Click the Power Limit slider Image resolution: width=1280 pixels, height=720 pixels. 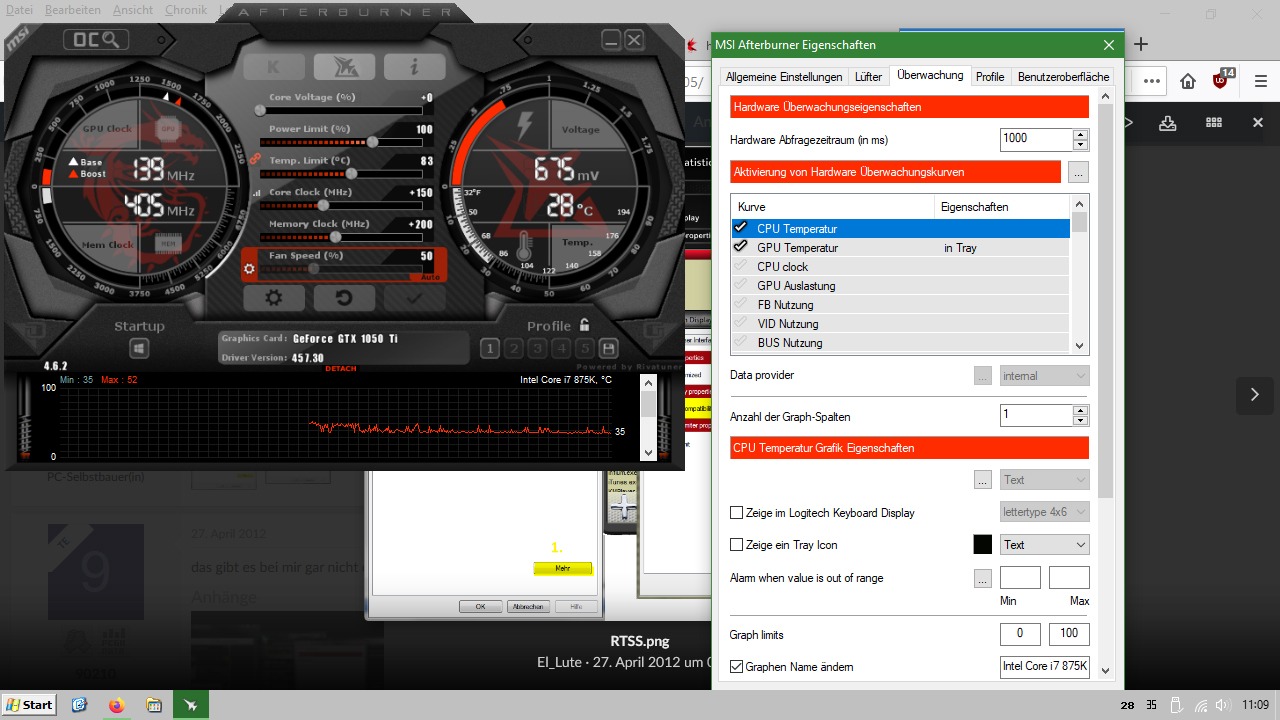341,142
